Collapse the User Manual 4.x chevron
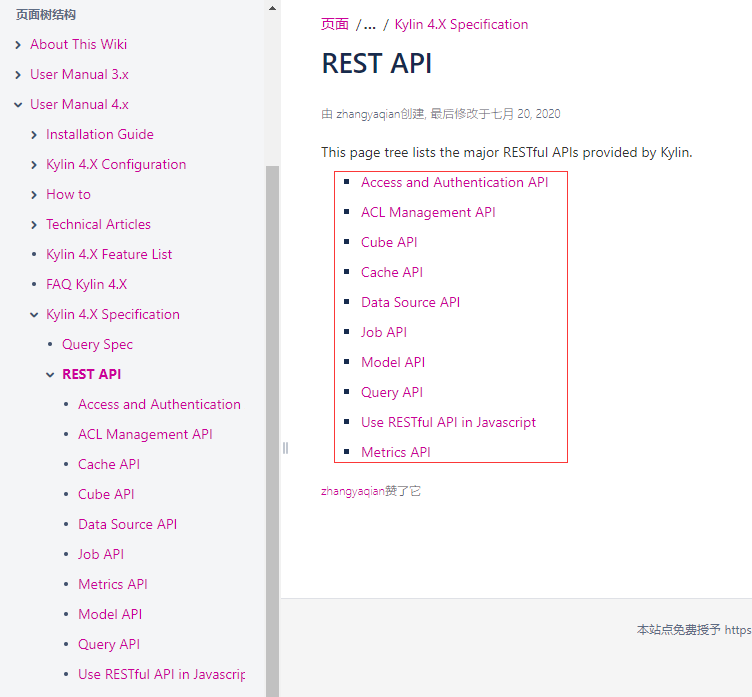752x697 pixels. [x=18, y=105]
